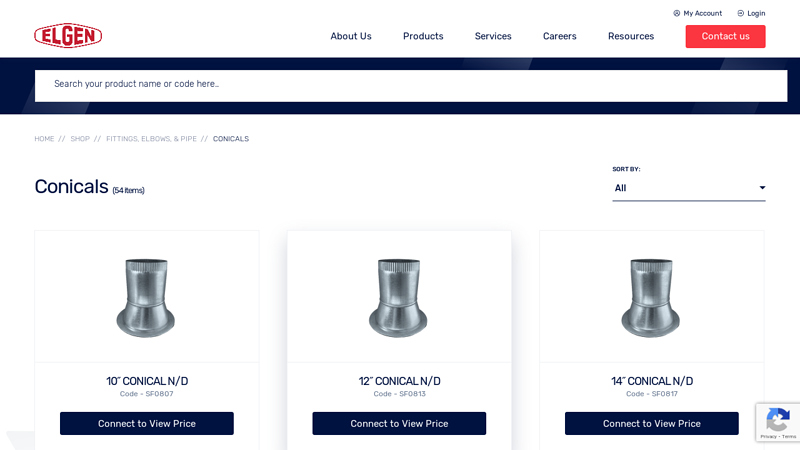The image size is (800, 450).
Task: Open the Fittings, Elbows, & Pipe breadcrumb
Action: [x=151, y=139]
